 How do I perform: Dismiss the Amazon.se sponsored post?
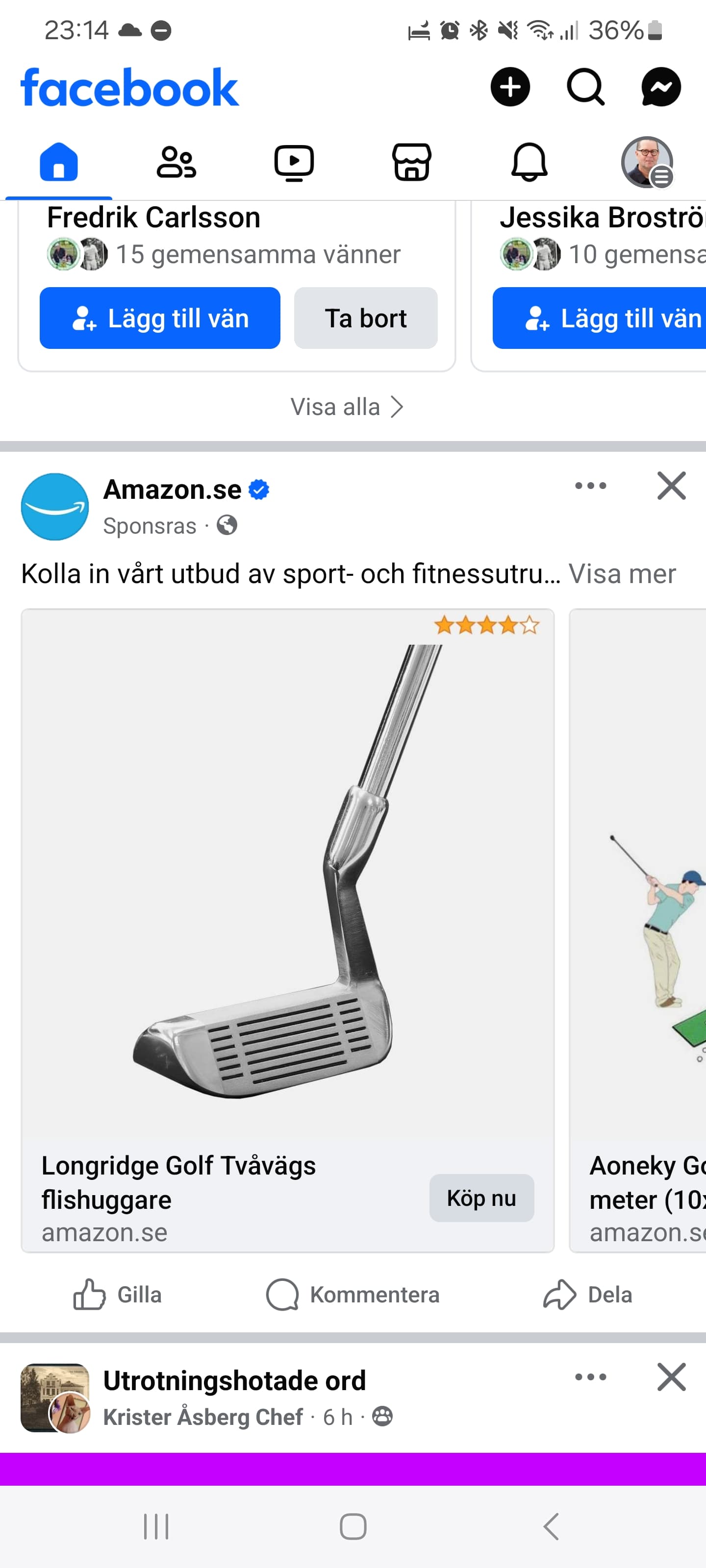[671, 486]
